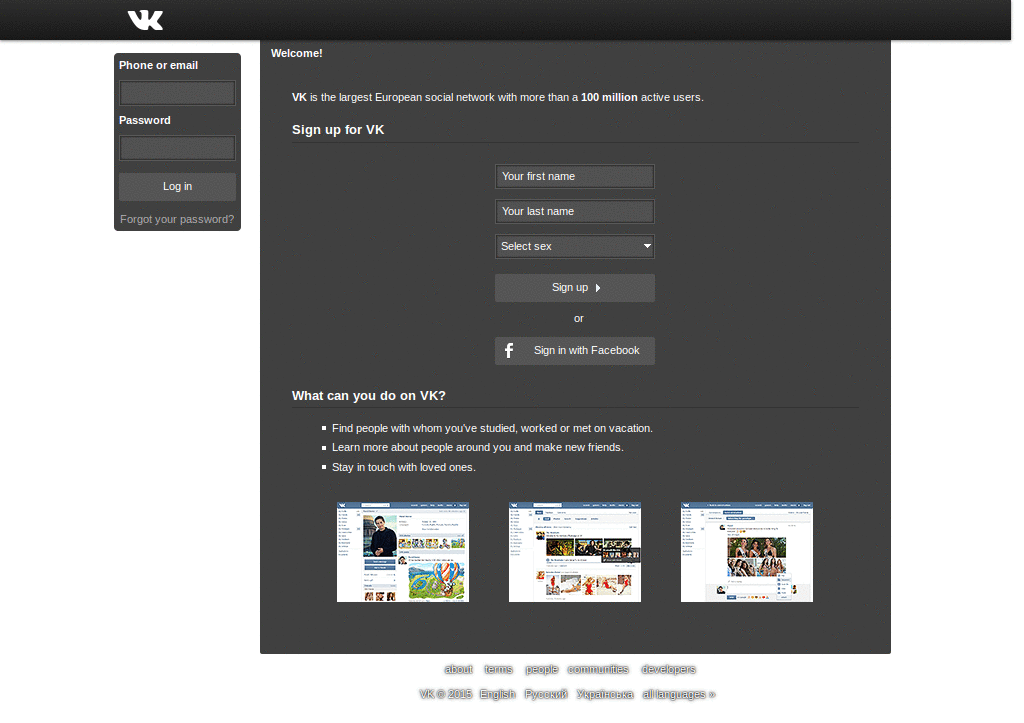Open the news feed preview thumbnail

(x=575, y=552)
